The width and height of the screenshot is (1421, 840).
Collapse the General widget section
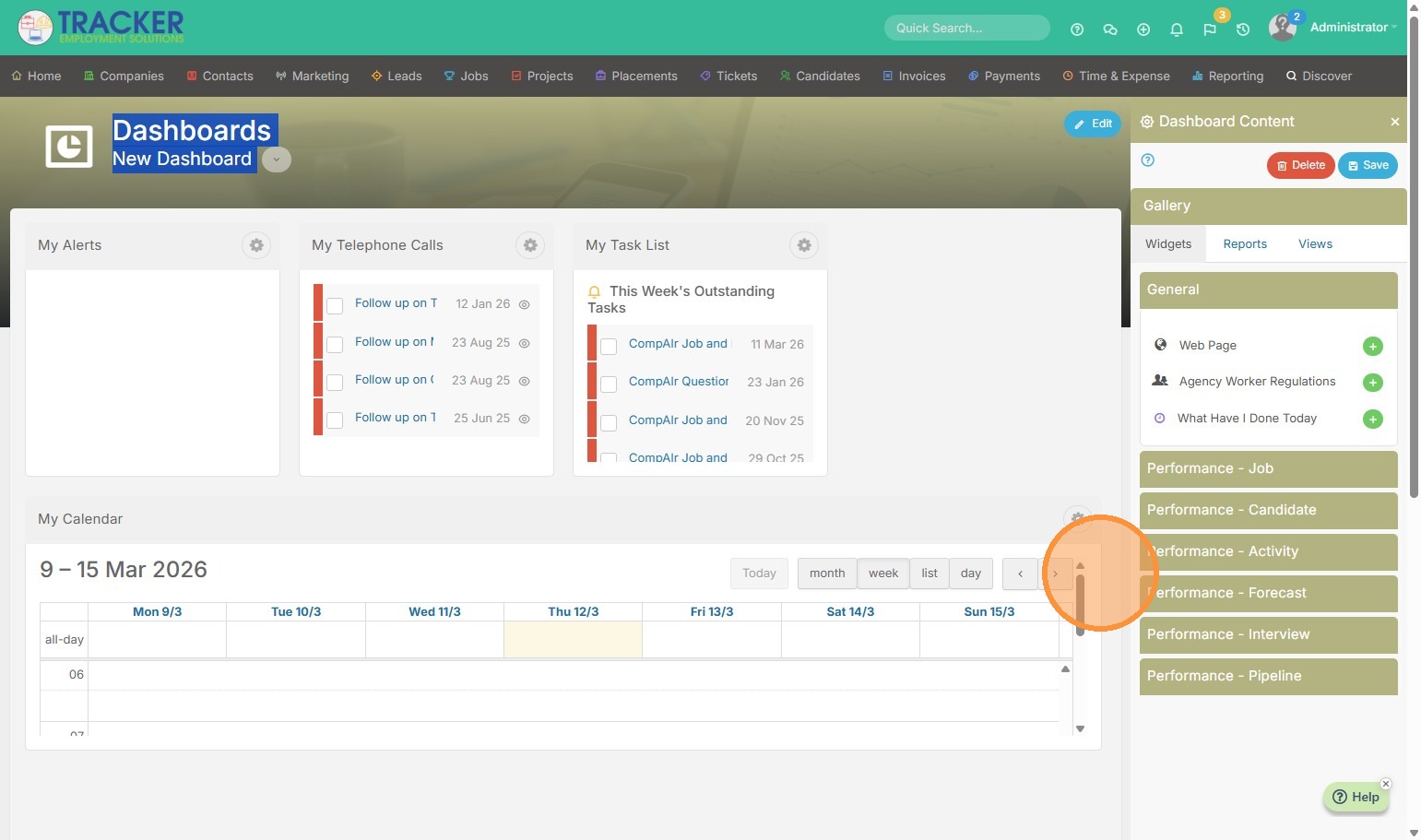pyautogui.click(x=1268, y=290)
